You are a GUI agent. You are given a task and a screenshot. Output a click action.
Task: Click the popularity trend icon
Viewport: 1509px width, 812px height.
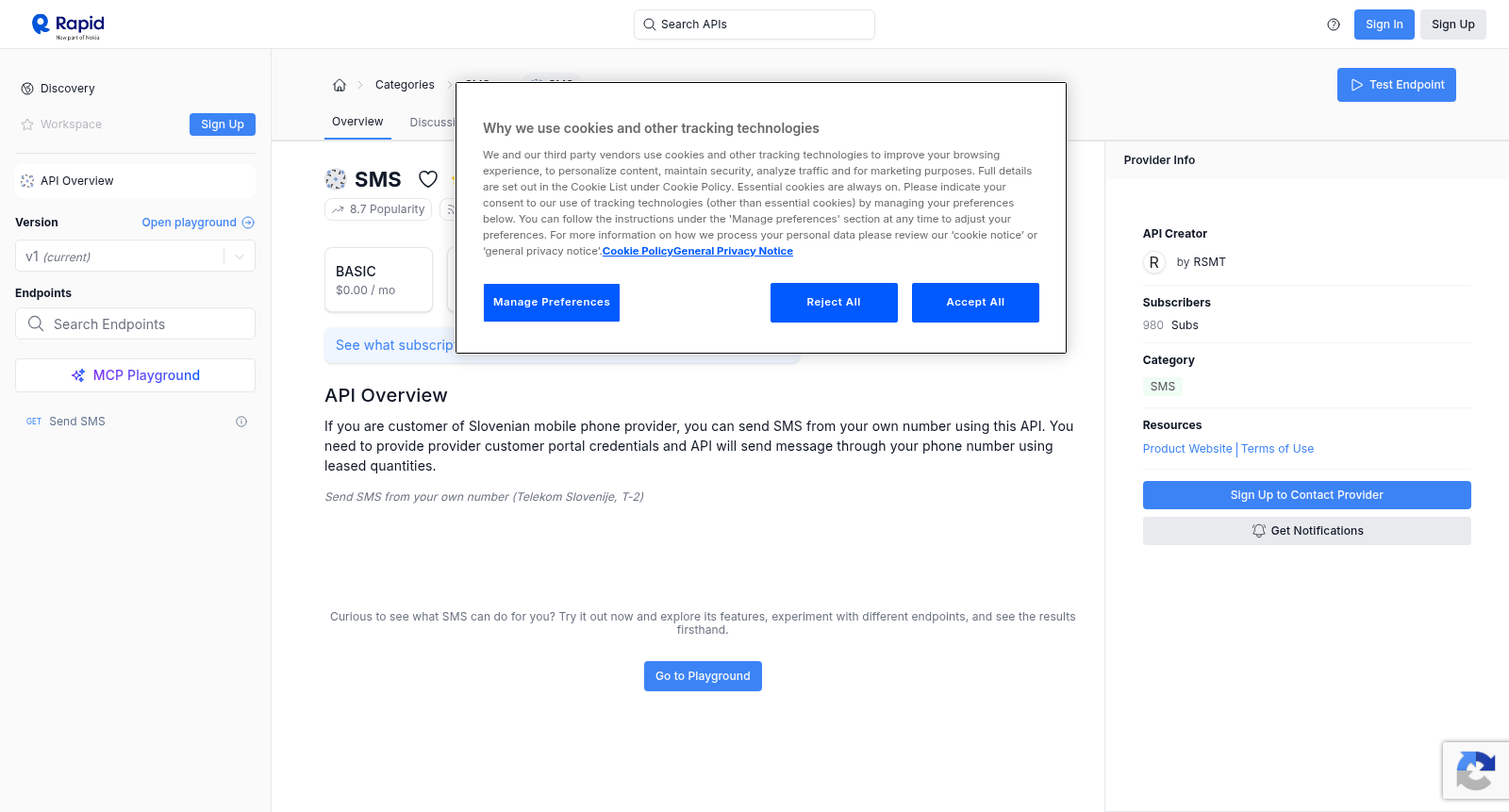(x=339, y=209)
